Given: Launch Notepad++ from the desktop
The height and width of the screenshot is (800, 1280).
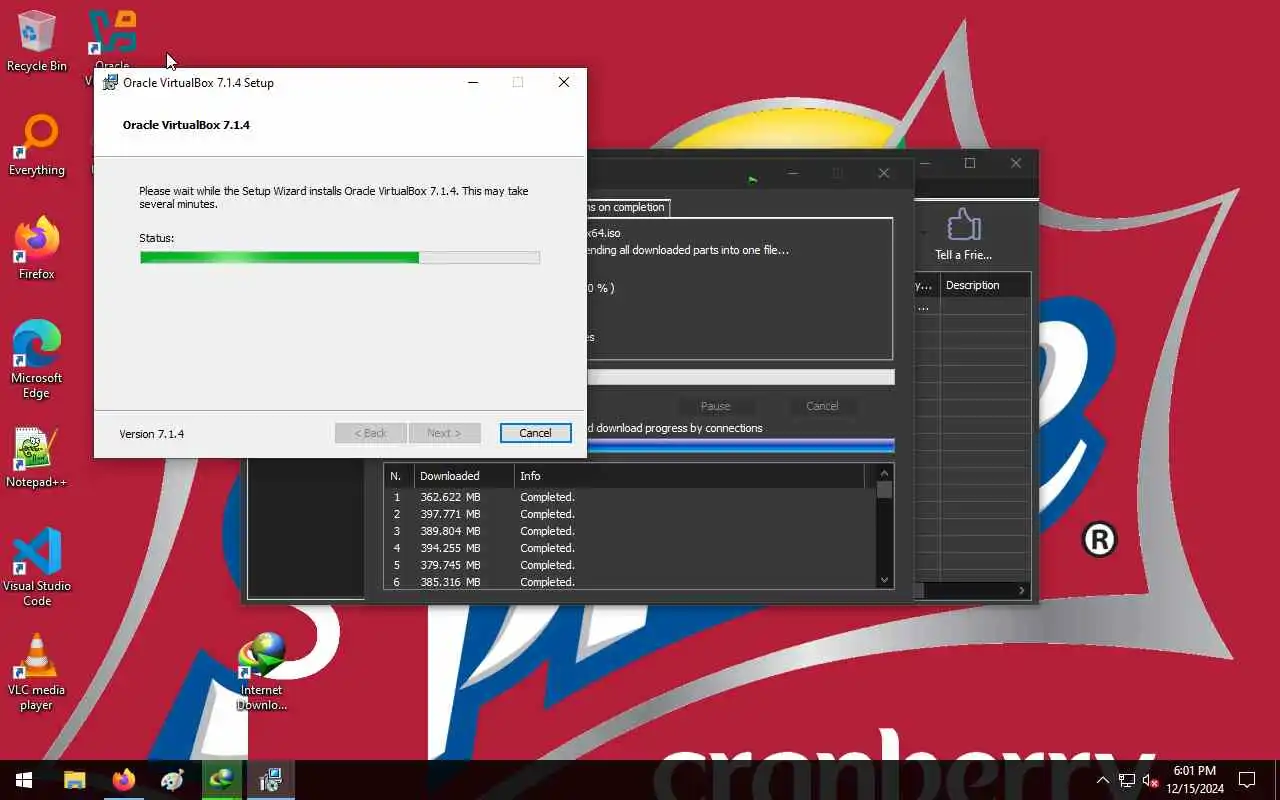Looking at the screenshot, I should 37,457.
